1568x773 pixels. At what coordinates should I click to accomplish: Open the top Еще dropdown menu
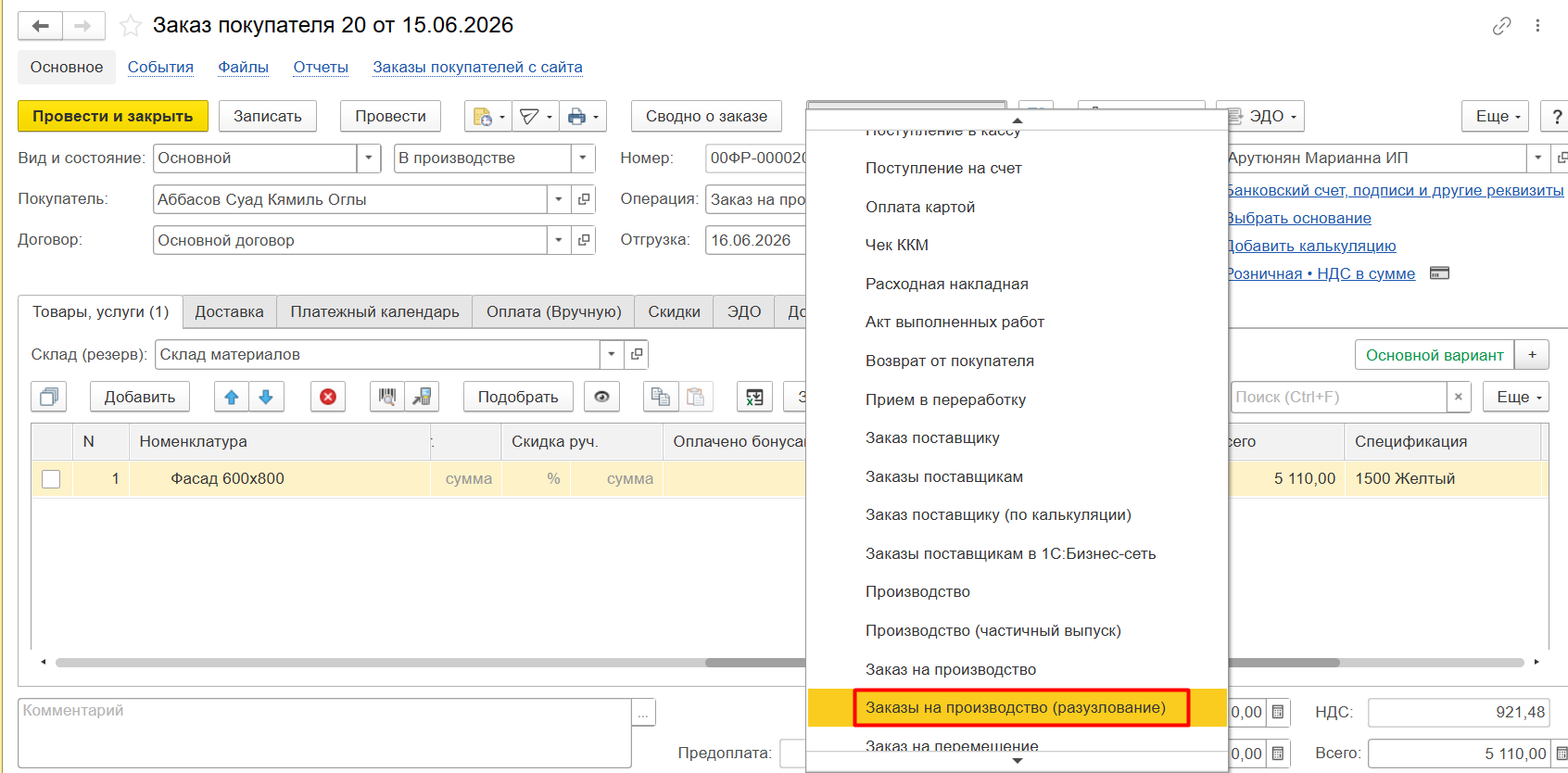tap(1496, 116)
